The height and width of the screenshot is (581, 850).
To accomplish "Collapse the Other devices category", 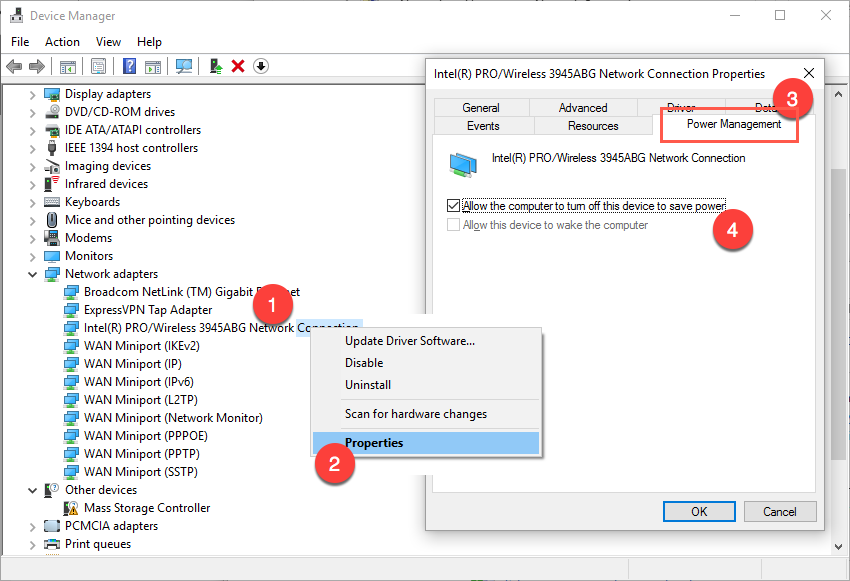I will 33,490.
